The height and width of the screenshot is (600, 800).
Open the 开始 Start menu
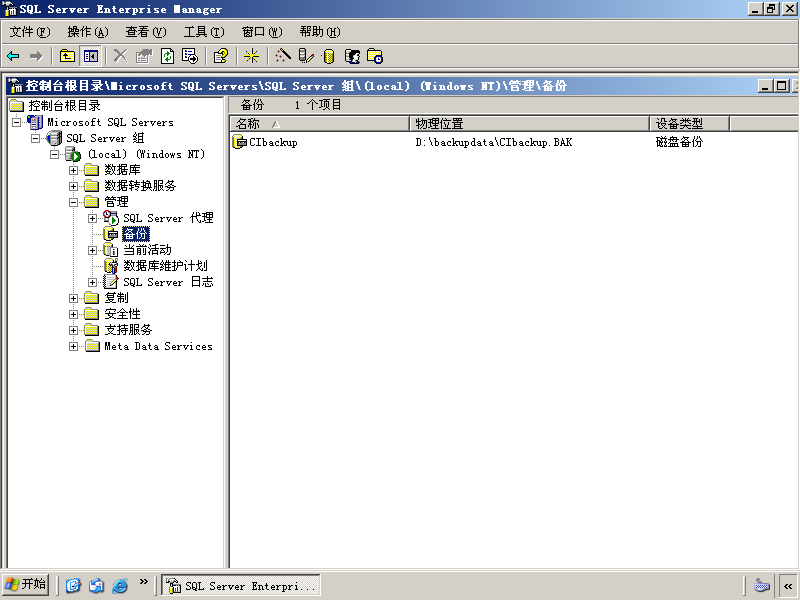(26, 584)
